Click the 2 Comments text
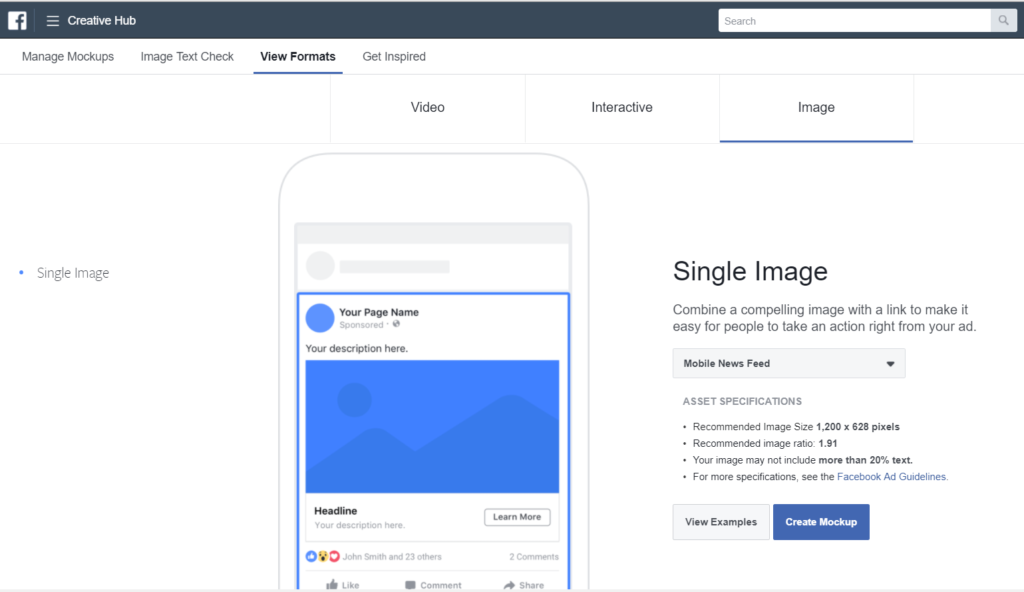 (x=534, y=557)
